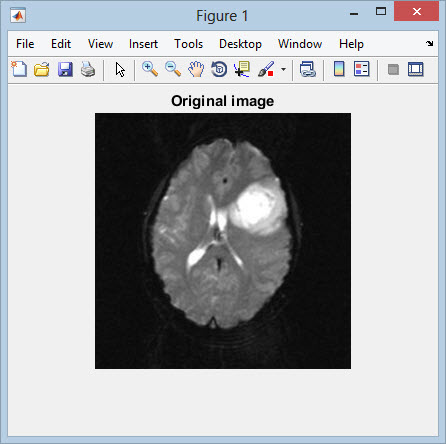Insert a legend with the toolbar icon

362,69
